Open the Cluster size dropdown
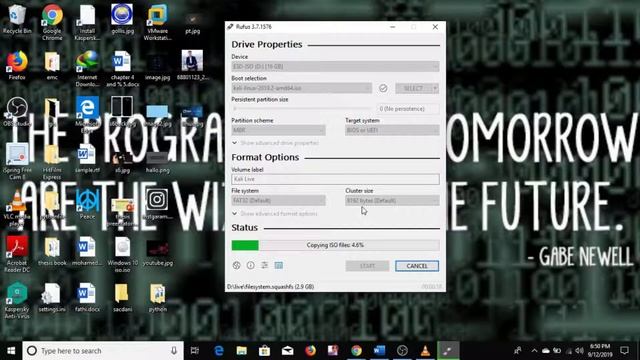This screenshot has height=360, width=640. pyautogui.click(x=392, y=200)
